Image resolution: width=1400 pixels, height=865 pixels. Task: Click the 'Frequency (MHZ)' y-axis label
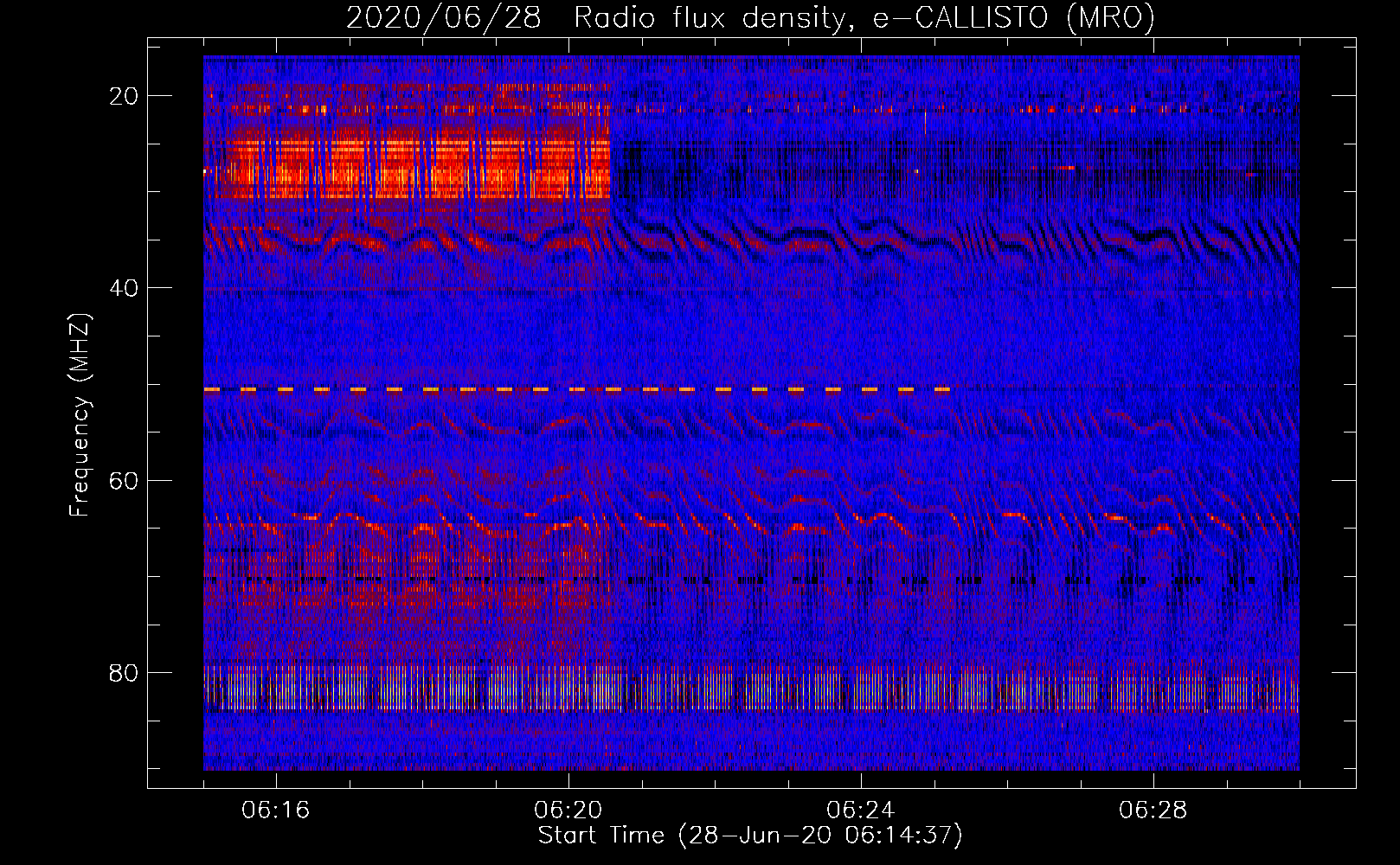80,415
